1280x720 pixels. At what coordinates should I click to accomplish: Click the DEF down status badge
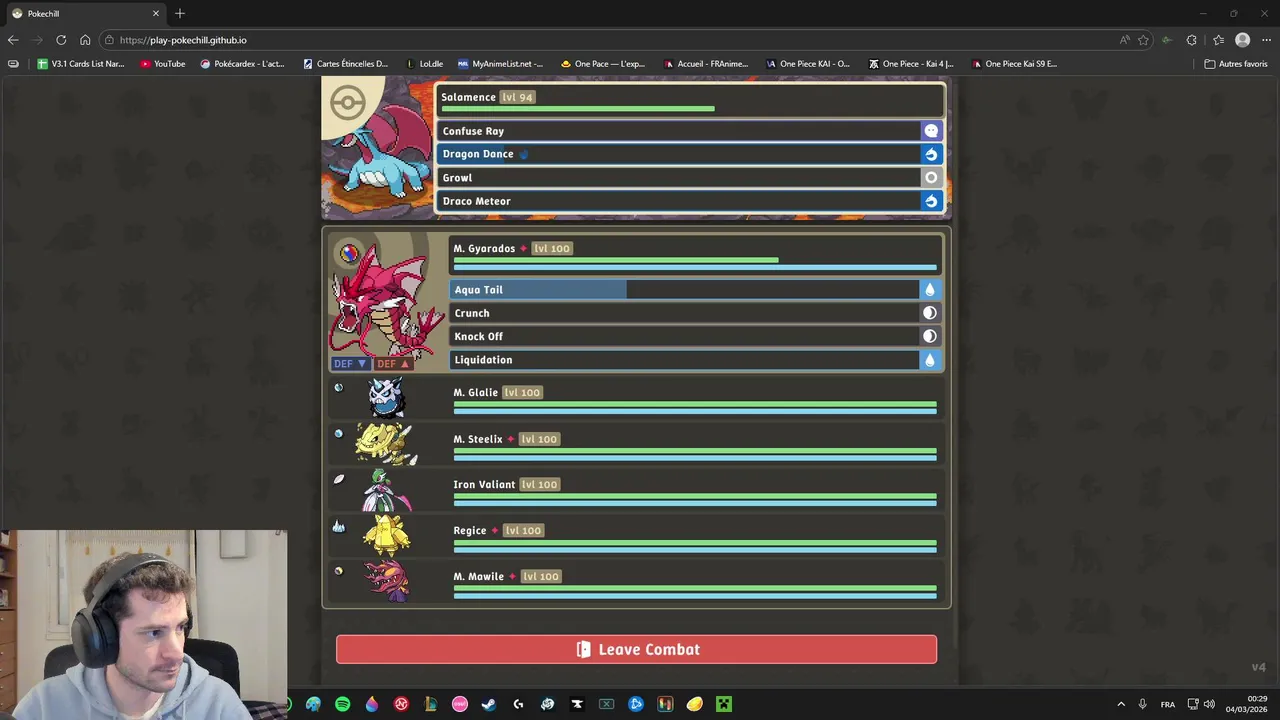[x=350, y=364]
